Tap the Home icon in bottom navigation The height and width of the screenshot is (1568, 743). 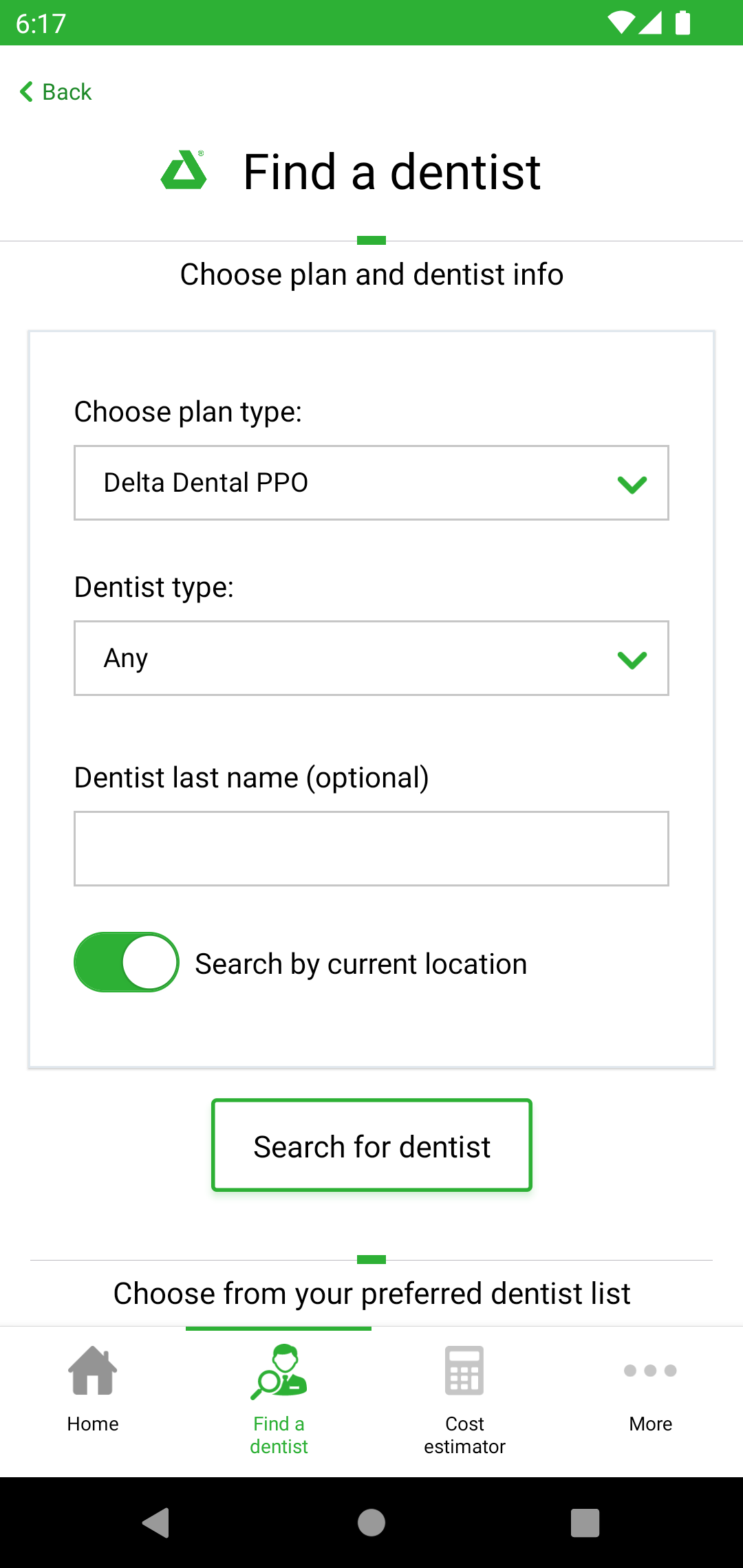point(93,1371)
